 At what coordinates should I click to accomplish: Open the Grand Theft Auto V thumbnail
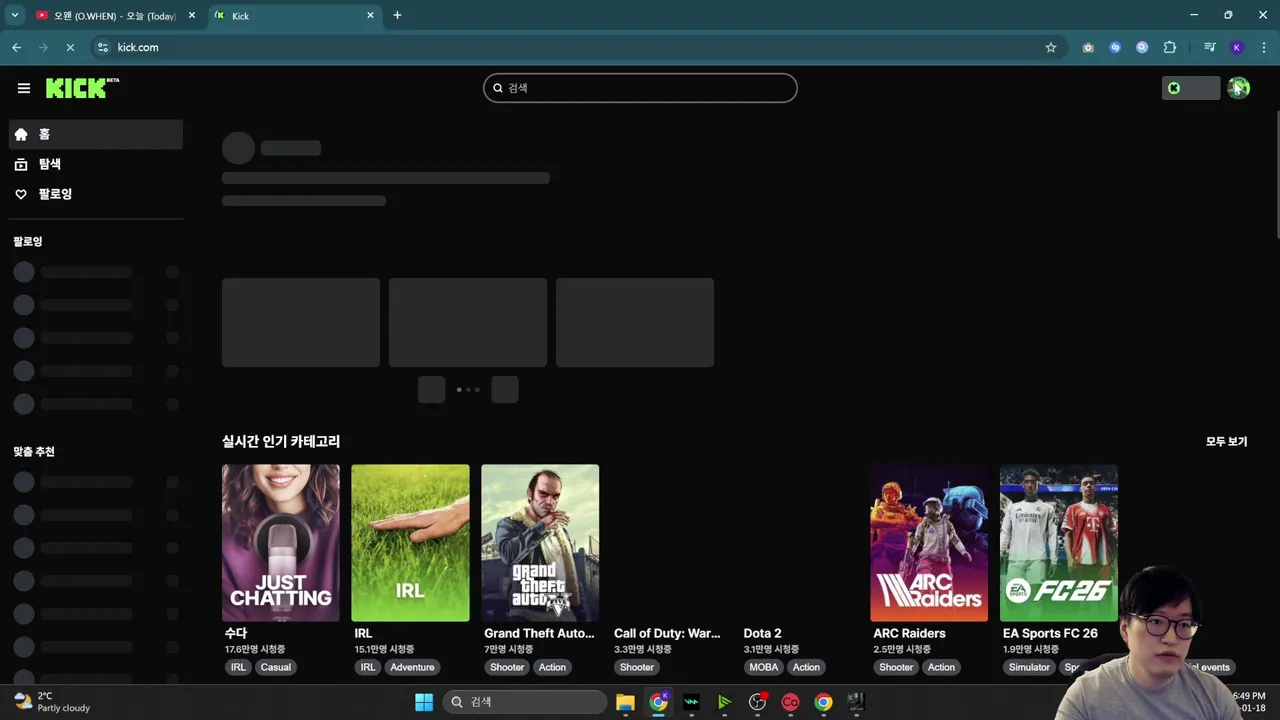point(540,543)
